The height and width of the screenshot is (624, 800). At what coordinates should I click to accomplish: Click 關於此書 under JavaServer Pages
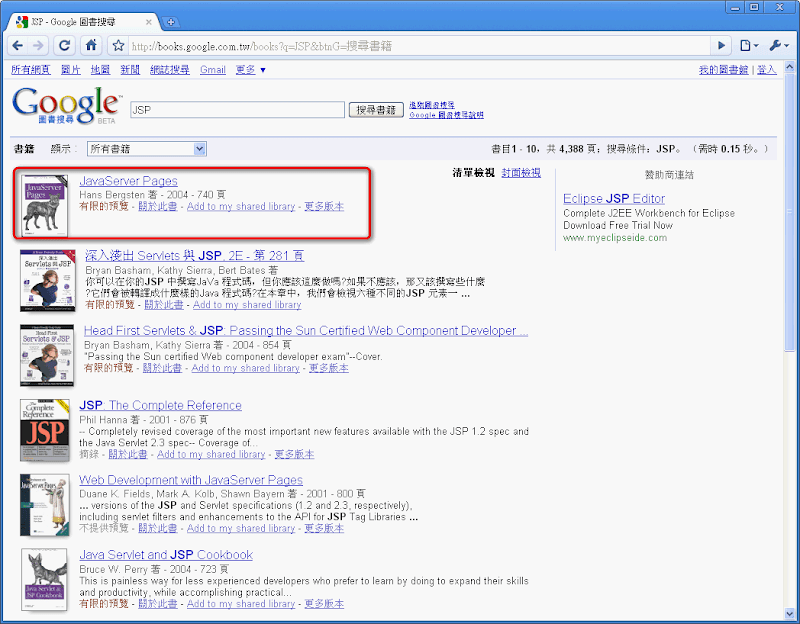[158, 207]
